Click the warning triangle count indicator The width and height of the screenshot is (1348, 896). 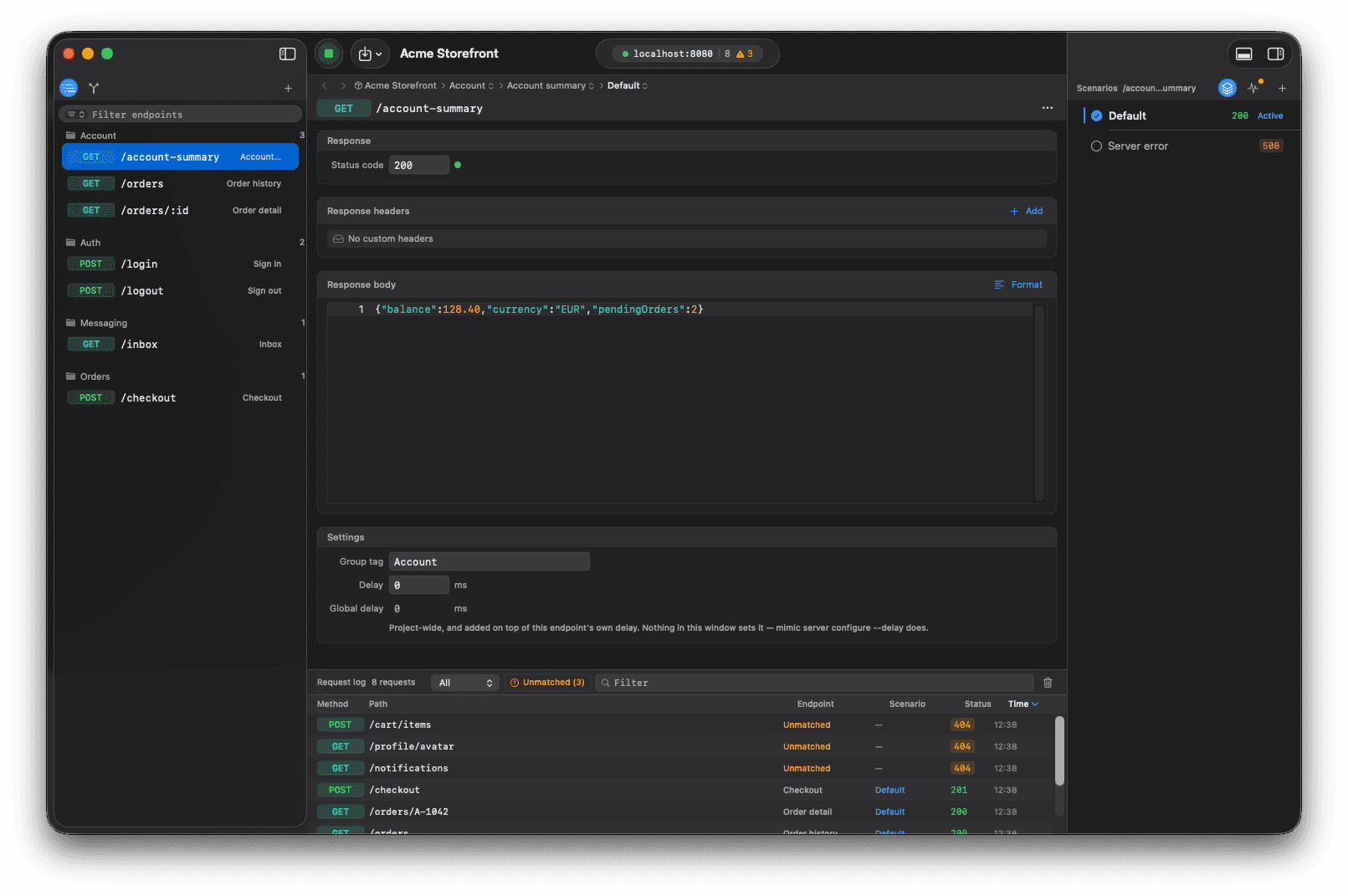click(745, 54)
